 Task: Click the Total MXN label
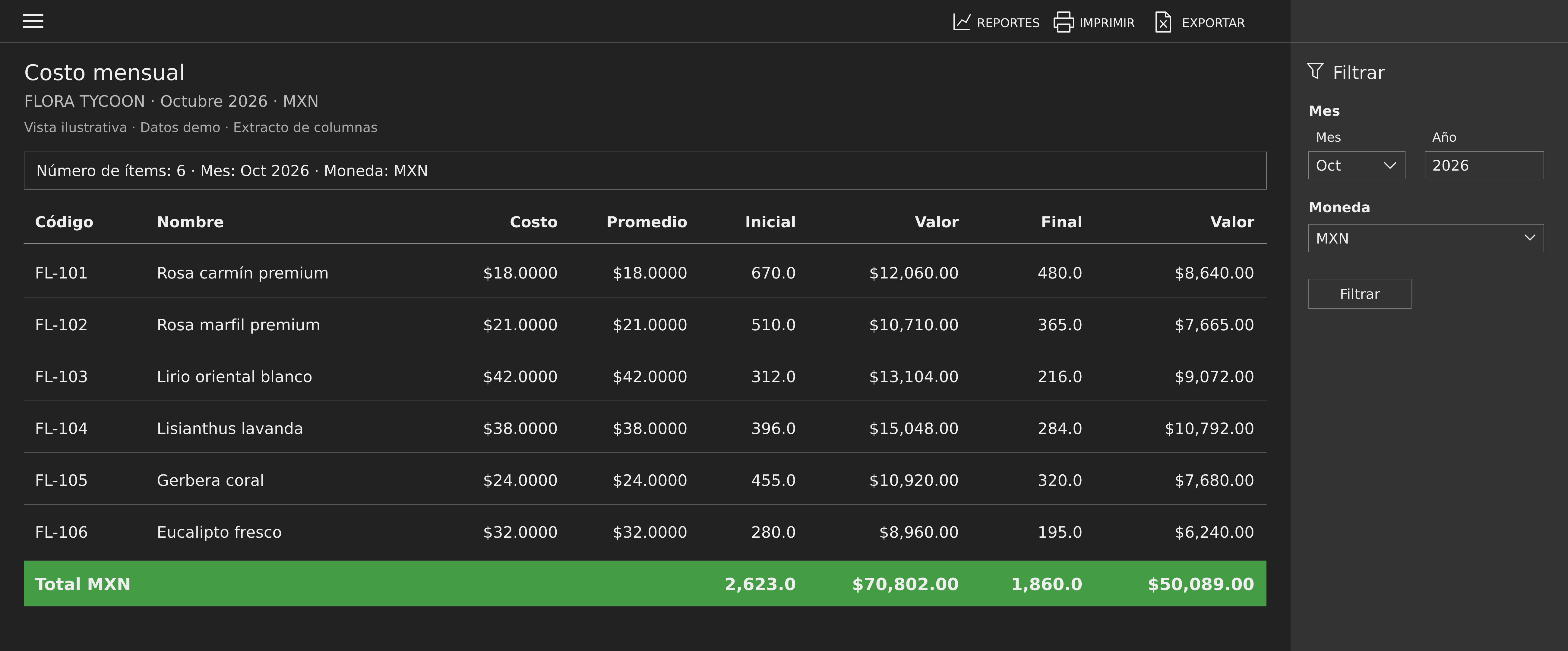(x=83, y=584)
